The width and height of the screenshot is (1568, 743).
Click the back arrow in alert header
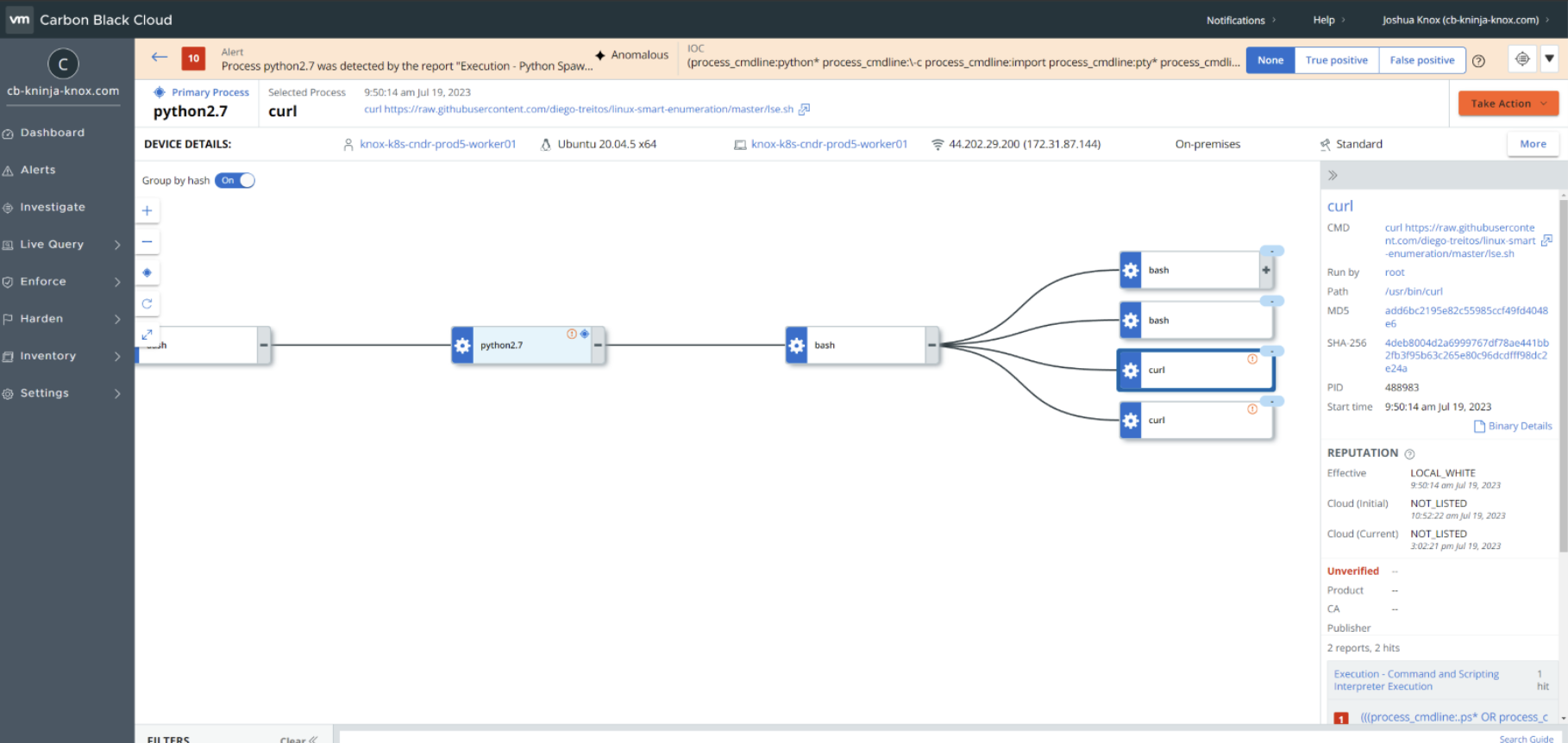[160, 58]
